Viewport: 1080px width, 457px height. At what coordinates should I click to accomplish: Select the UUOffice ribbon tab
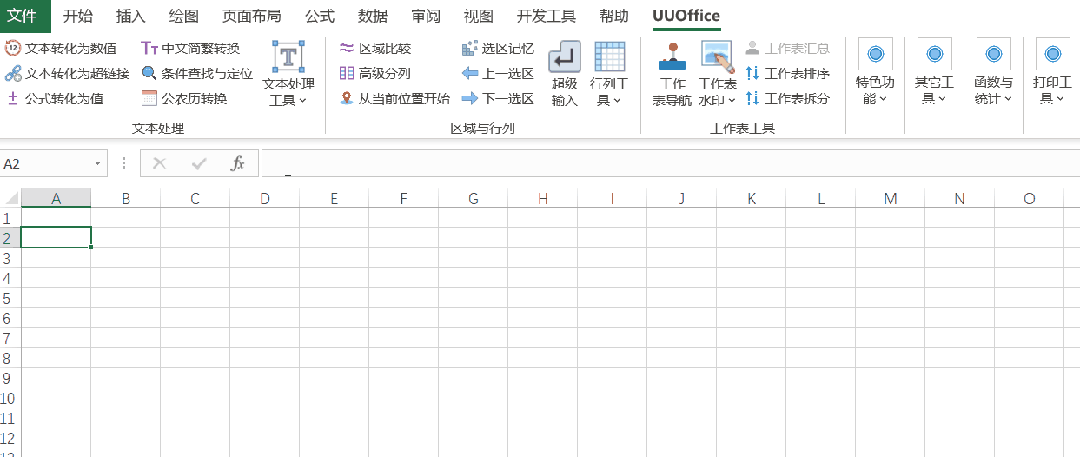pos(686,17)
